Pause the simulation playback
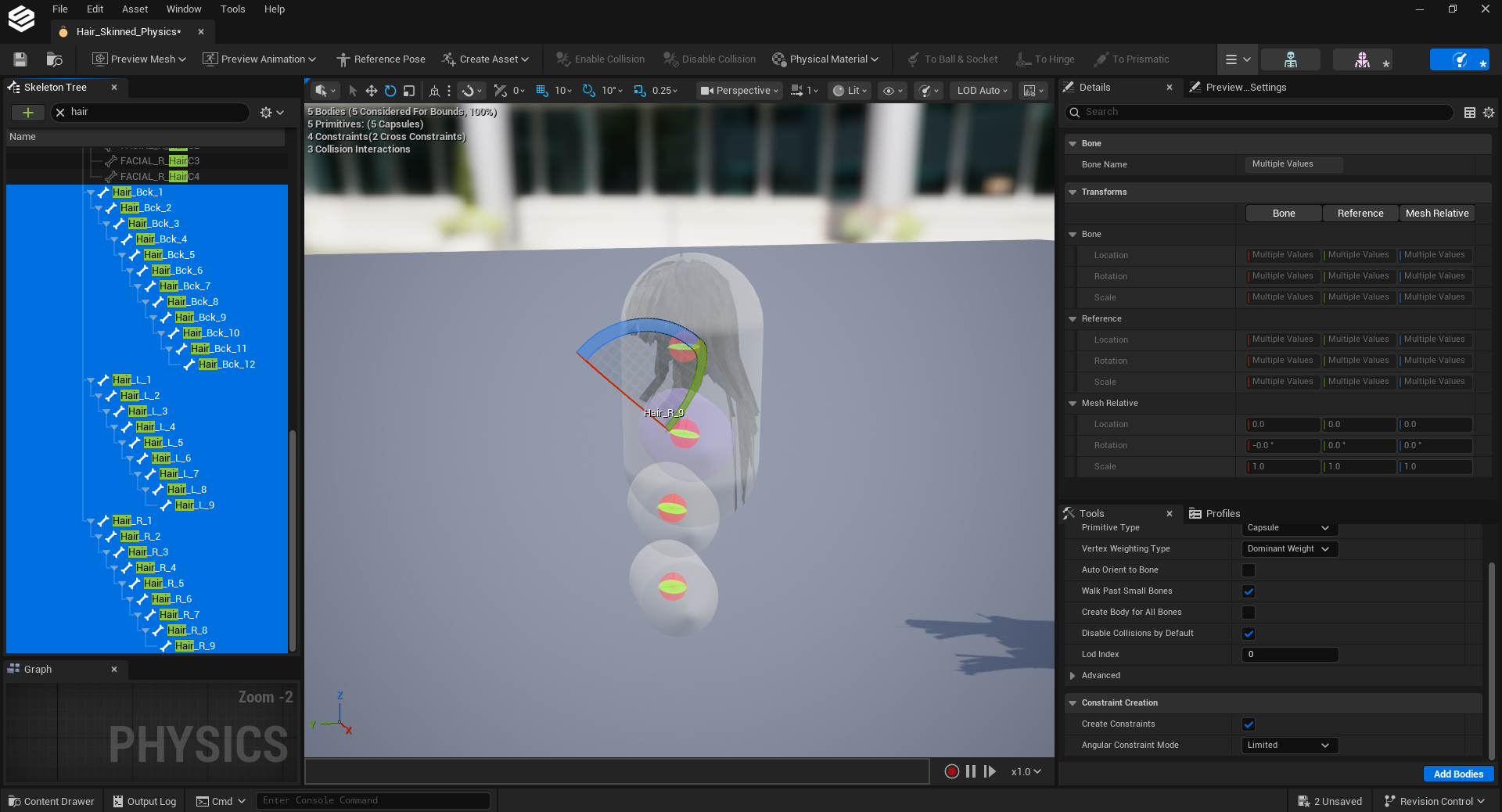The height and width of the screenshot is (812, 1502). 971,771
